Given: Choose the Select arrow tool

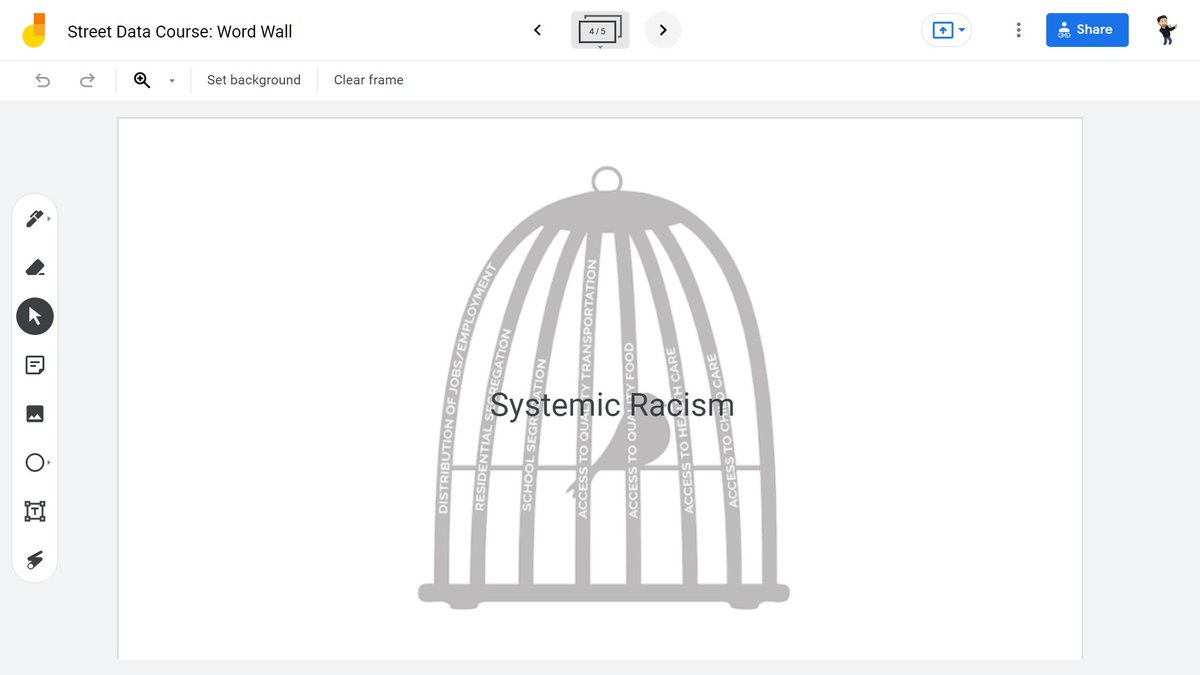Looking at the screenshot, I should pos(35,316).
